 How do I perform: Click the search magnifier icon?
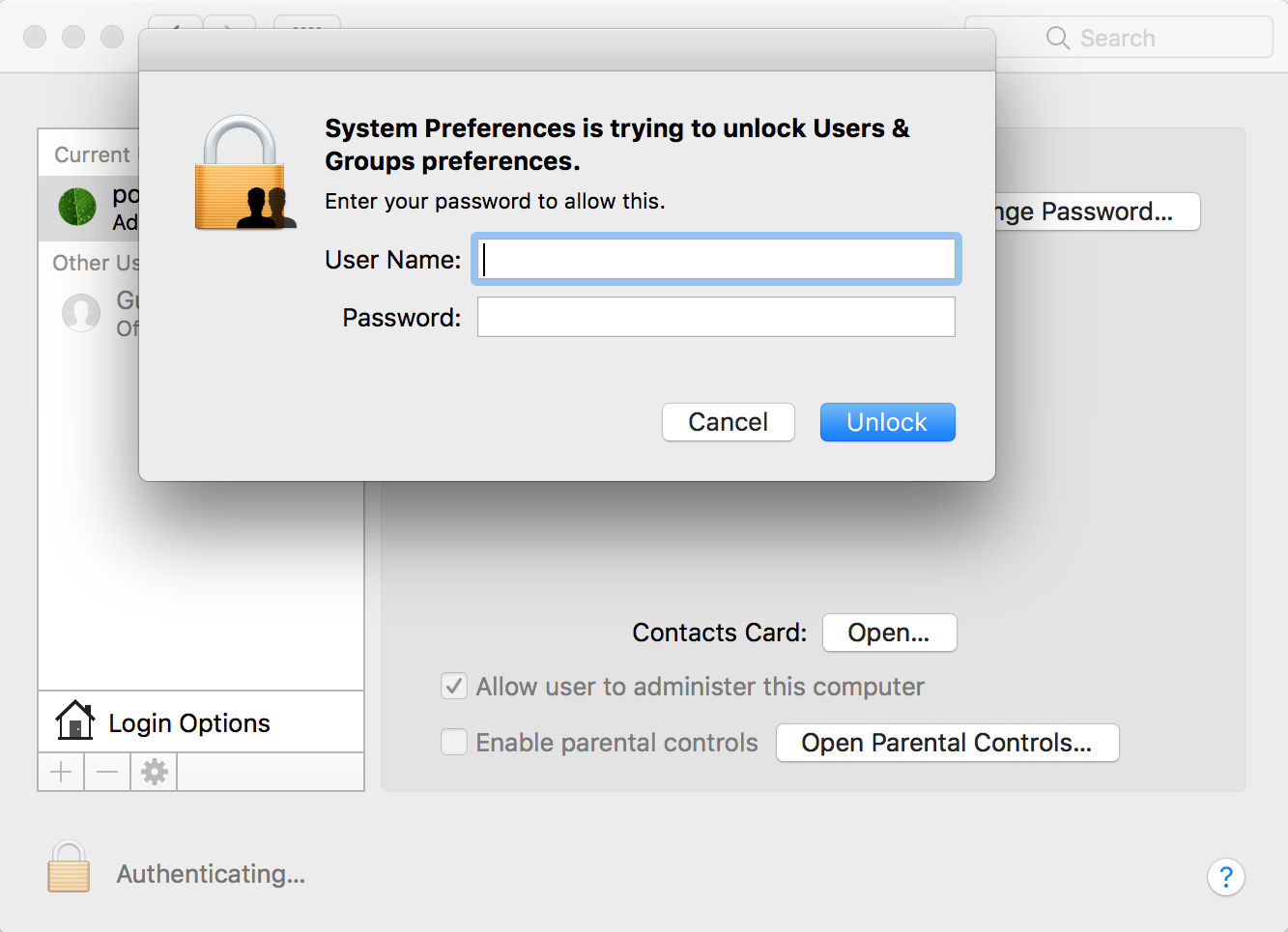[x=1058, y=38]
